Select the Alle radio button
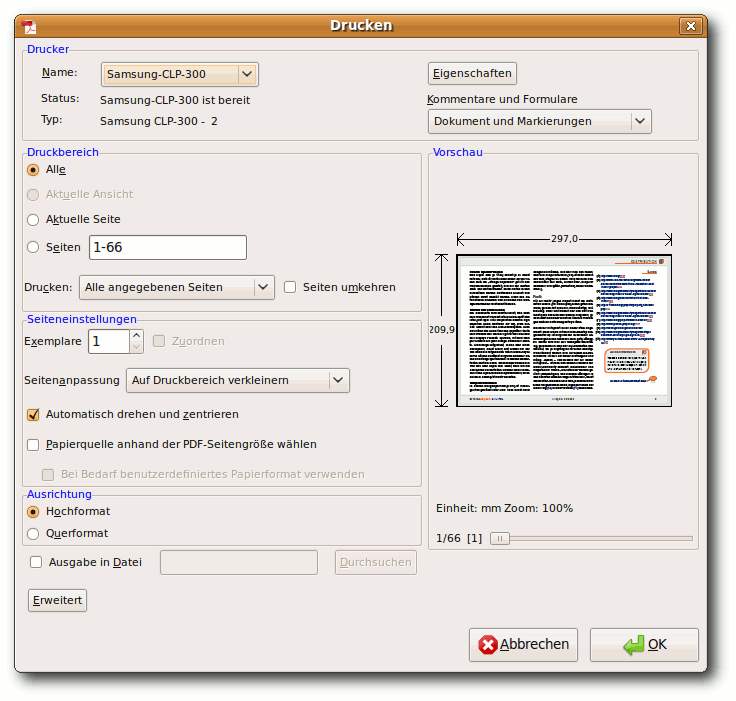This screenshot has width=736, height=701. (33, 170)
